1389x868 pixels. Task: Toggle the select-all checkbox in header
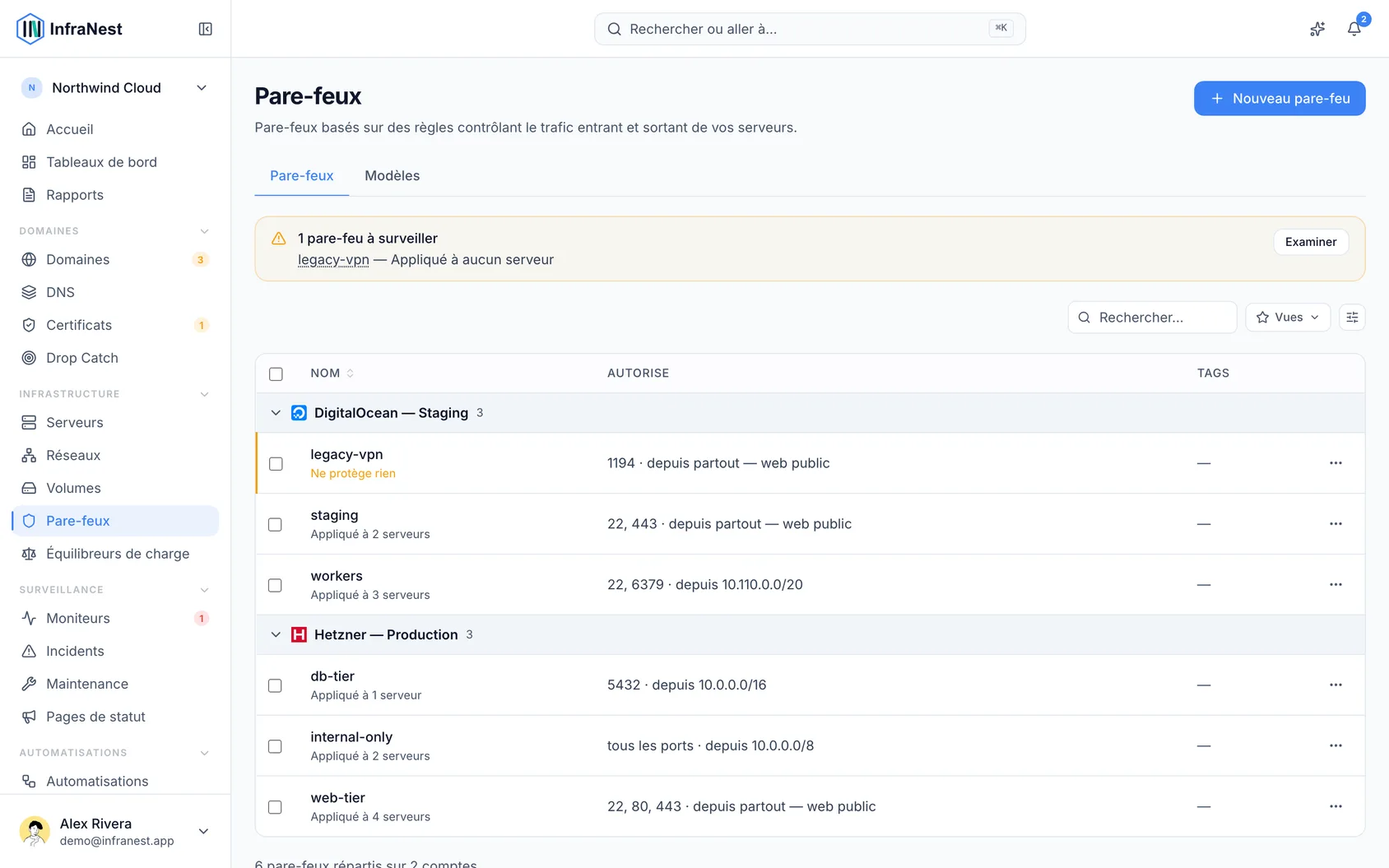pyautogui.click(x=276, y=374)
